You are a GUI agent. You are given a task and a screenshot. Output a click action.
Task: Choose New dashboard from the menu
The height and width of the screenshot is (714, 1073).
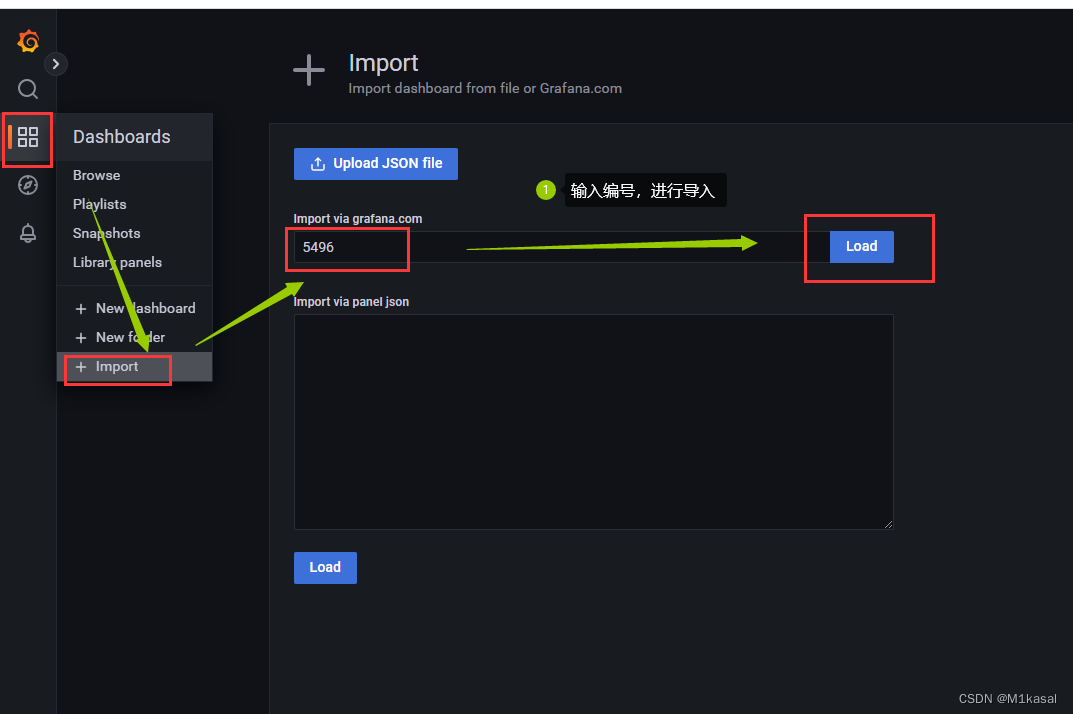135,308
